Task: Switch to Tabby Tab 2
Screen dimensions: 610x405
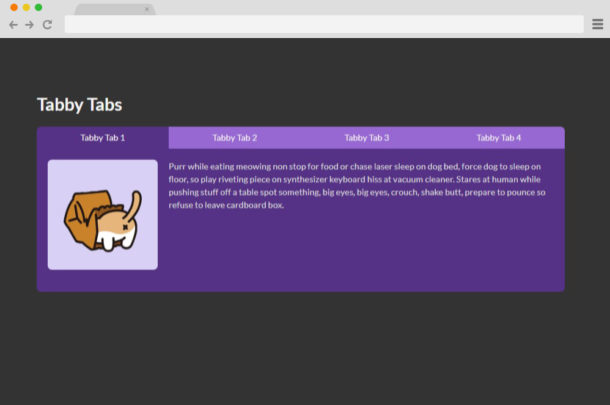Action: 235,138
